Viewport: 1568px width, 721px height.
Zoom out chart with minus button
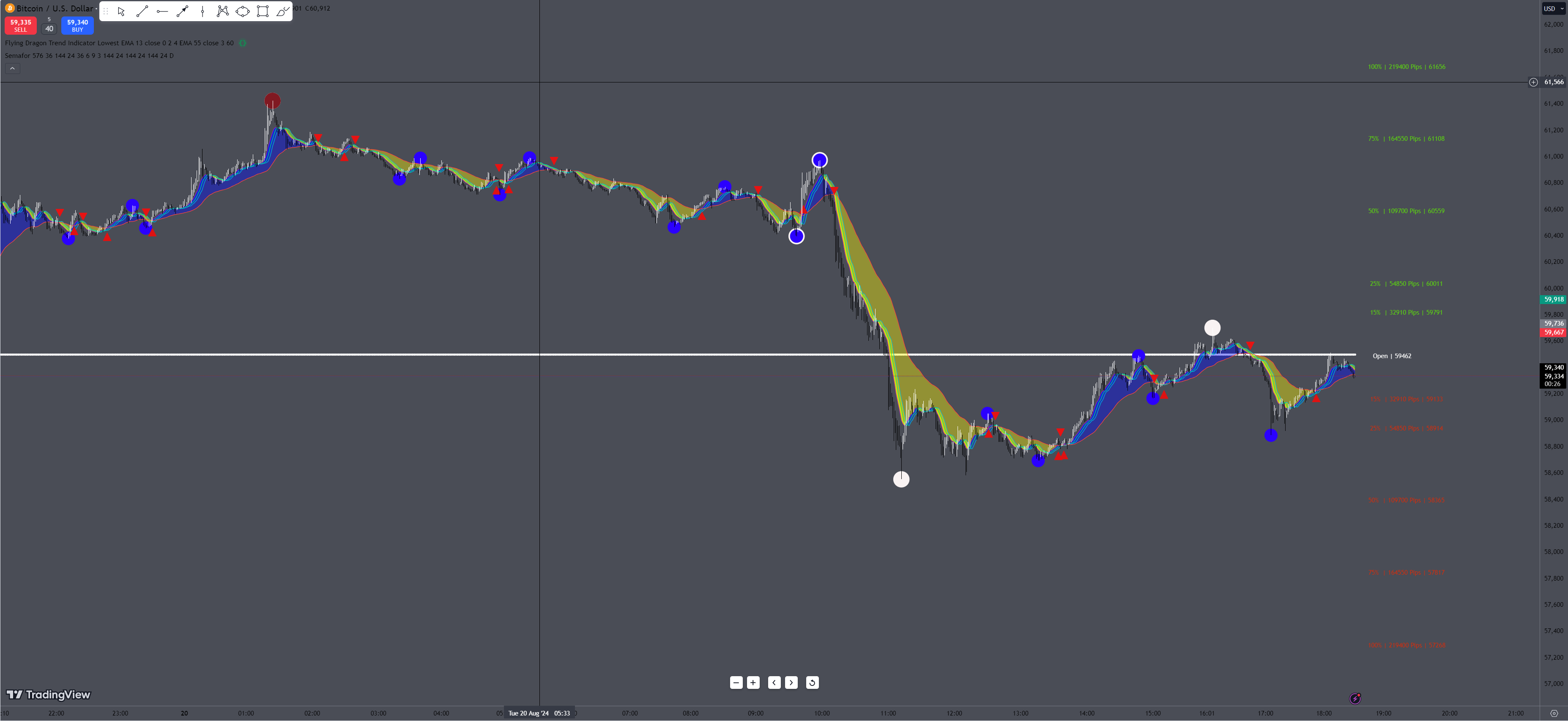[x=736, y=683]
